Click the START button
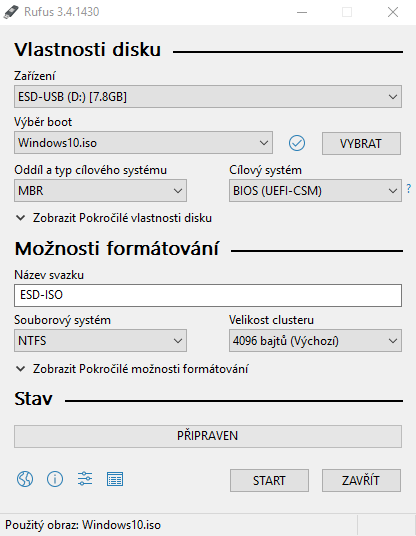 (269, 481)
